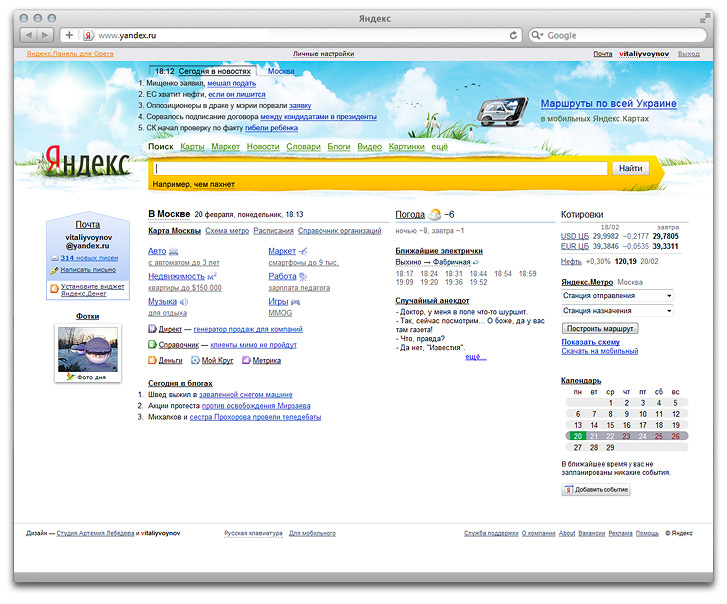Click the icon beside Маркет link
Screen dimensions: 727x604
tap(303, 252)
